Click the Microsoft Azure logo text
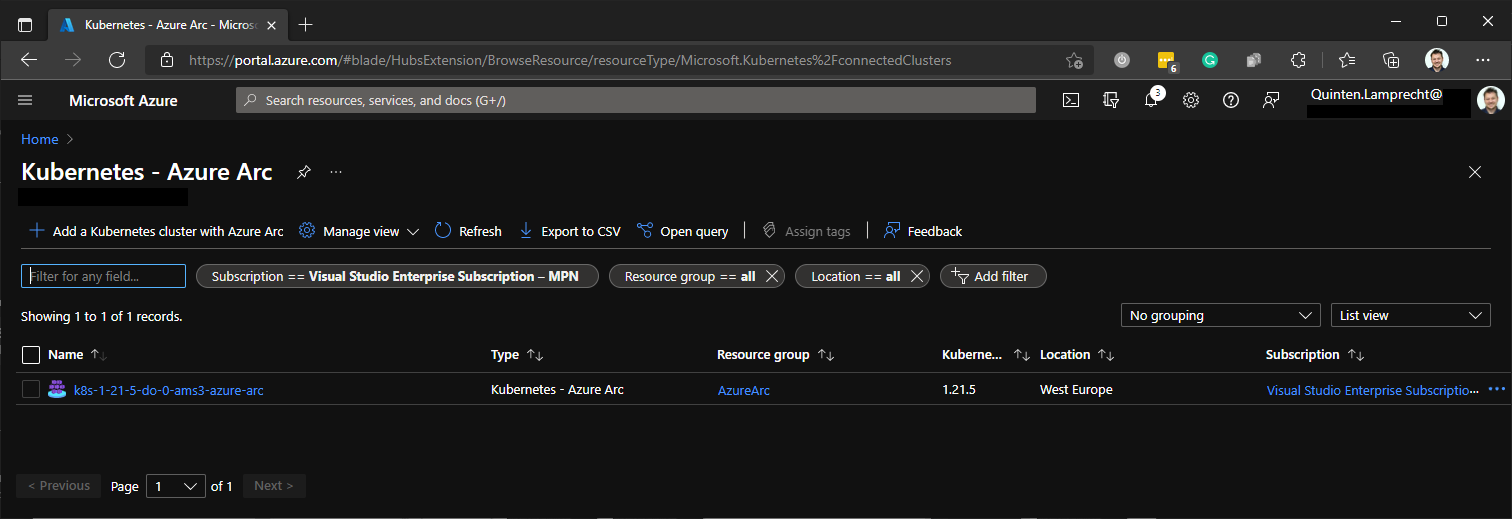This screenshot has width=1512, height=519. pyautogui.click(x=123, y=100)
